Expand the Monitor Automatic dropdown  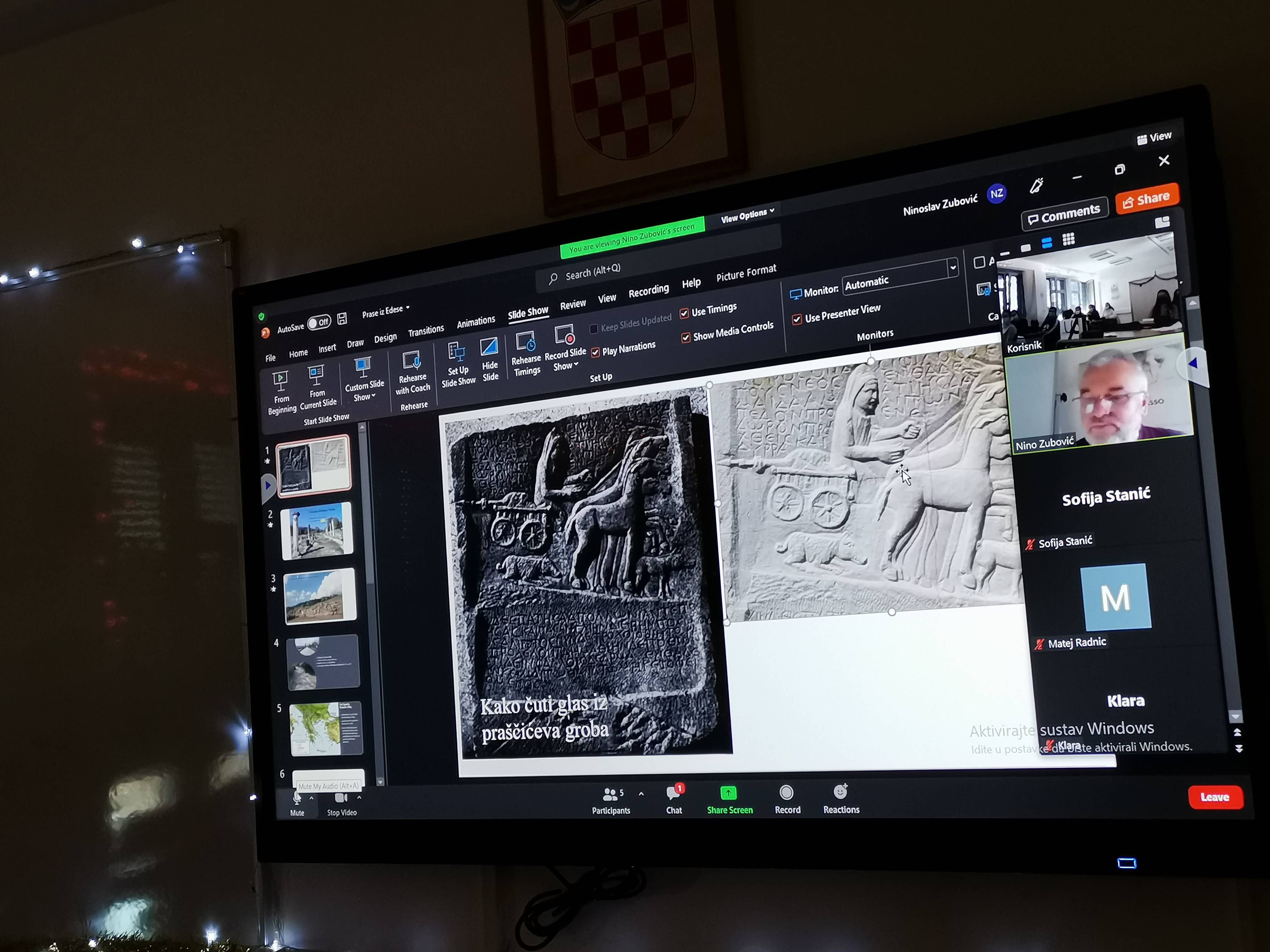pyautogui.click(x=953, y=267)
